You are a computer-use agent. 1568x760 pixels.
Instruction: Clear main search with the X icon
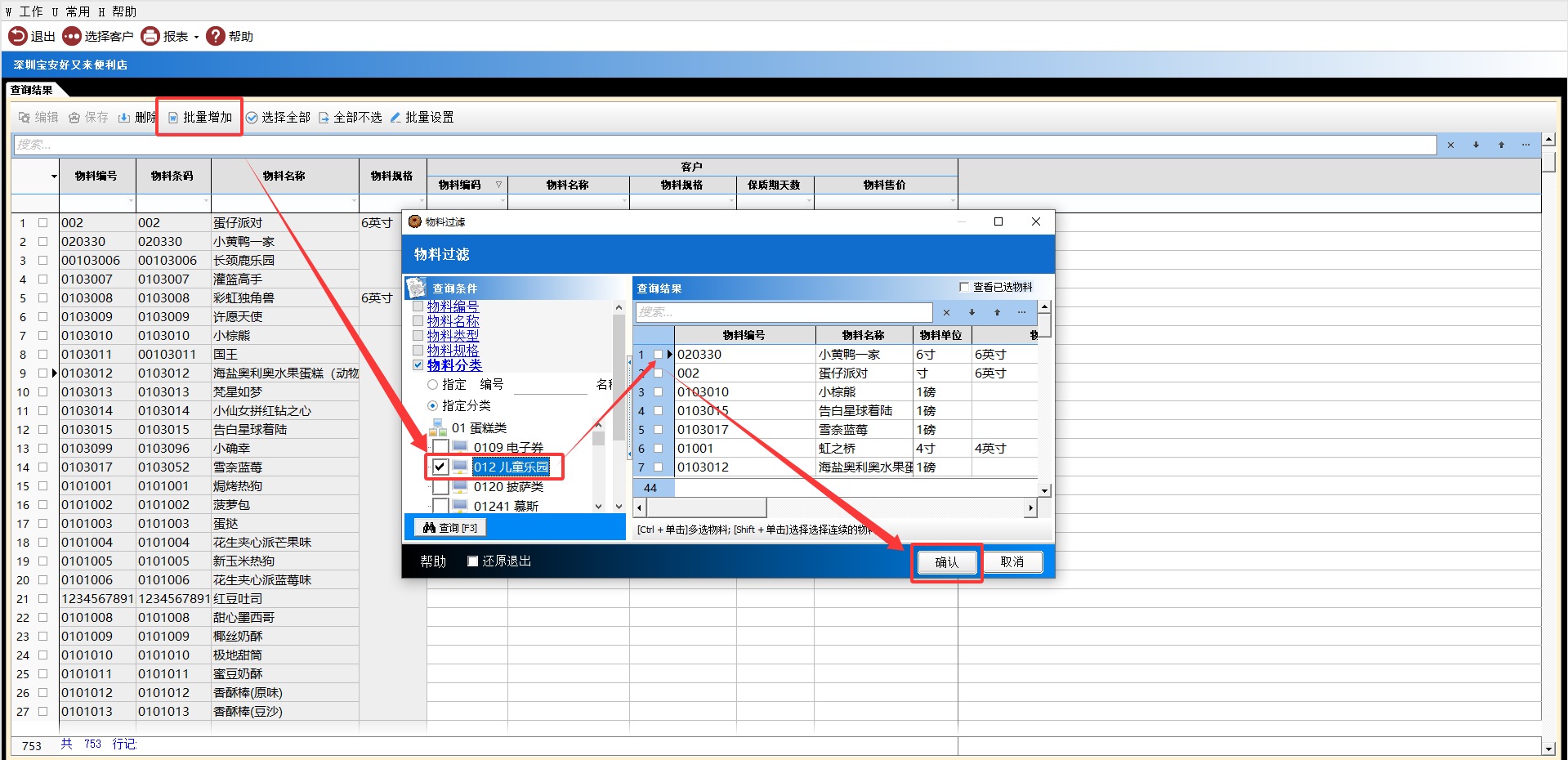pyautogui.click(x=1450, y=145)
